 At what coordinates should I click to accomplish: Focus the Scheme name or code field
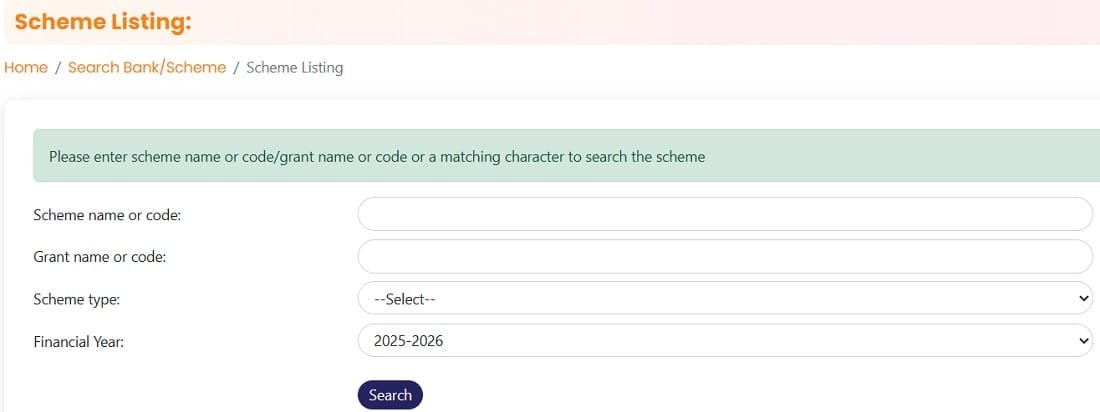(x=724, y=214)
